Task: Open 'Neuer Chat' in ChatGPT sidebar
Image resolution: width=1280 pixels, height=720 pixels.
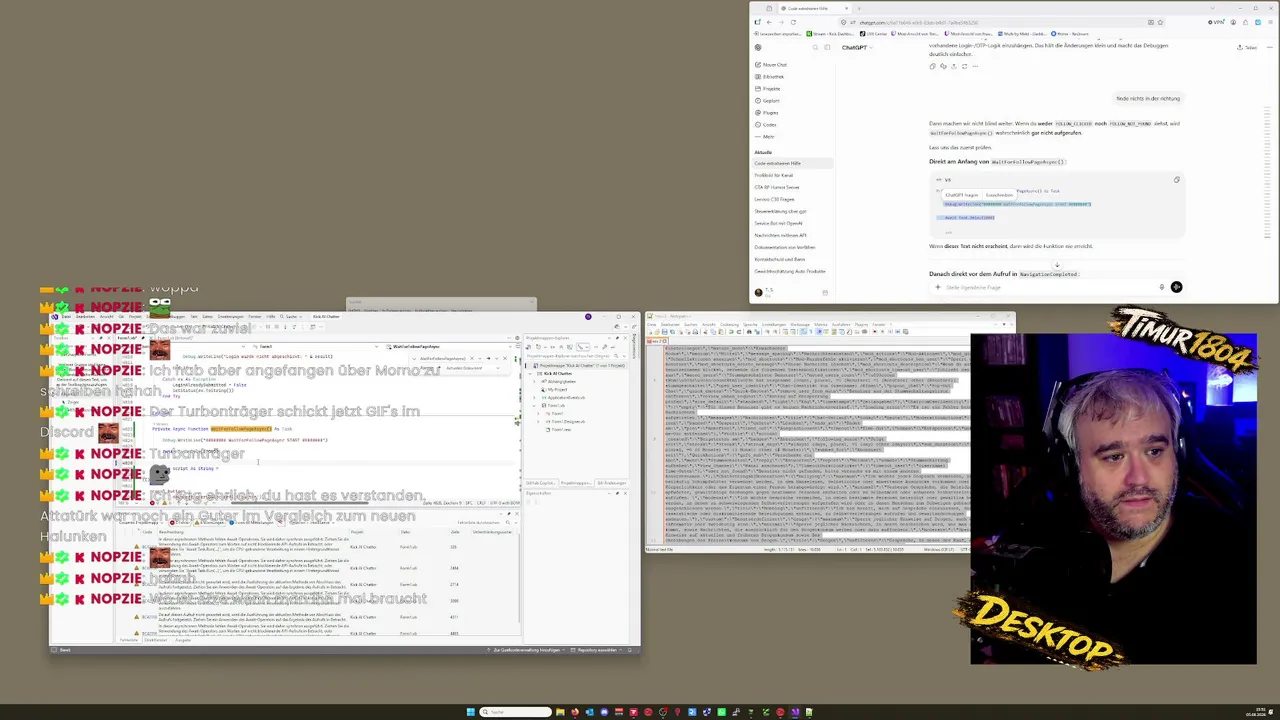Action: click(771, 65)
